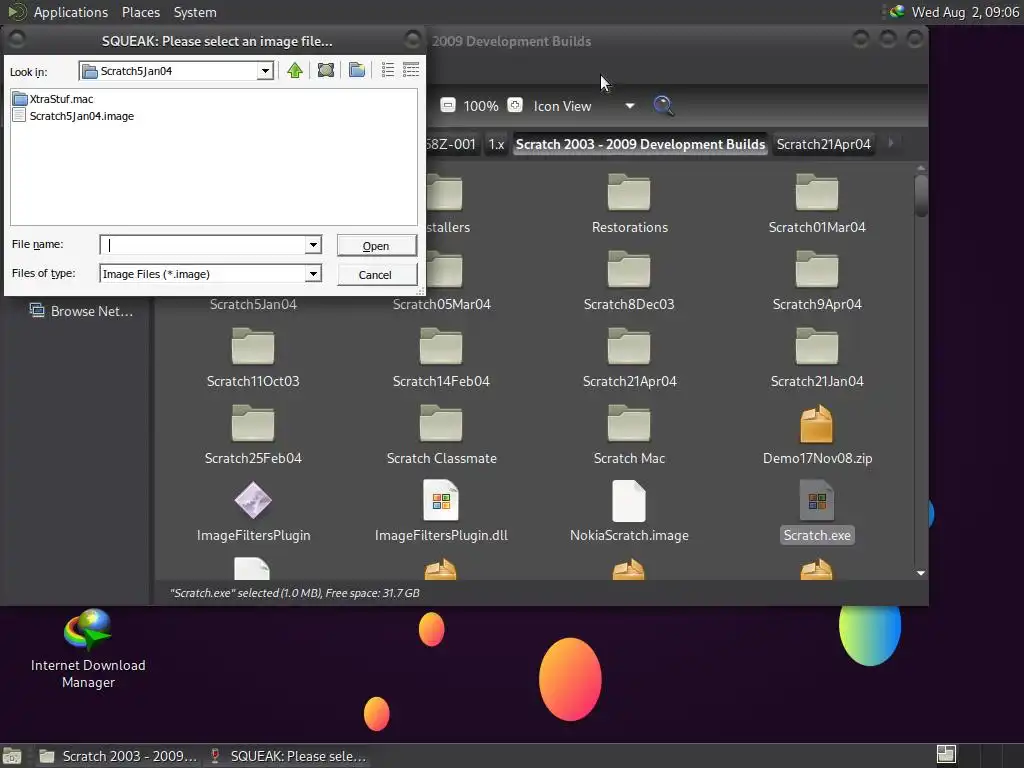Select the ImageFiltersPlugin.dll file
1024x768 pixels.
[x=441, y=511]
